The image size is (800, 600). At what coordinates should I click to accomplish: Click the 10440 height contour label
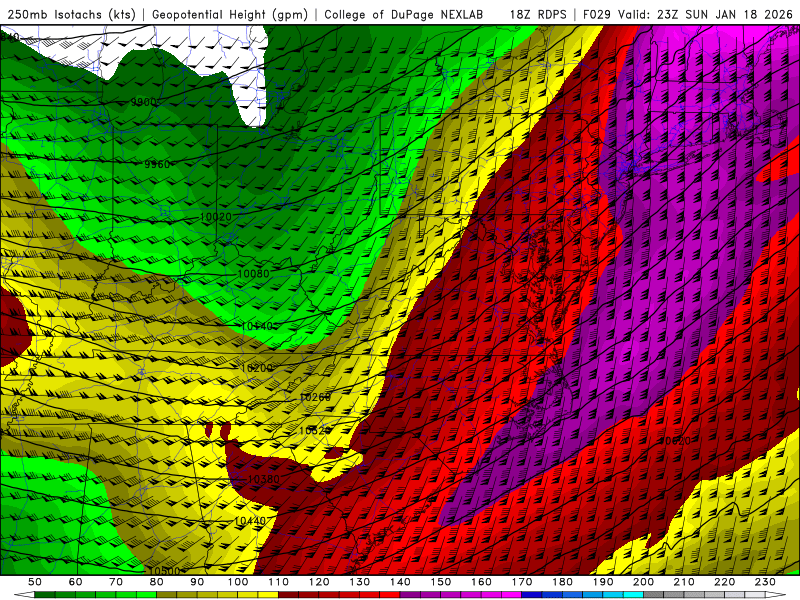(250, 521)
